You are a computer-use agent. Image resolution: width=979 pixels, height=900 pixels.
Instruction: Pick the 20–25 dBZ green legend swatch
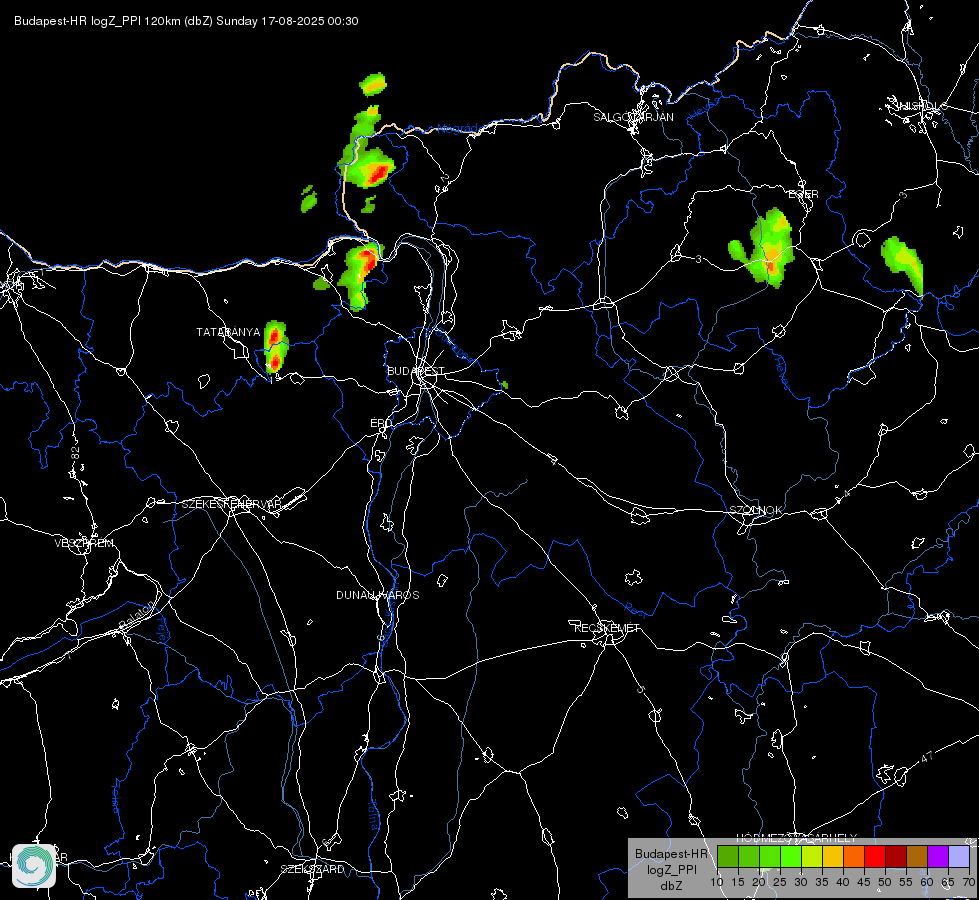pyautogui.click(x=770, y=856)
